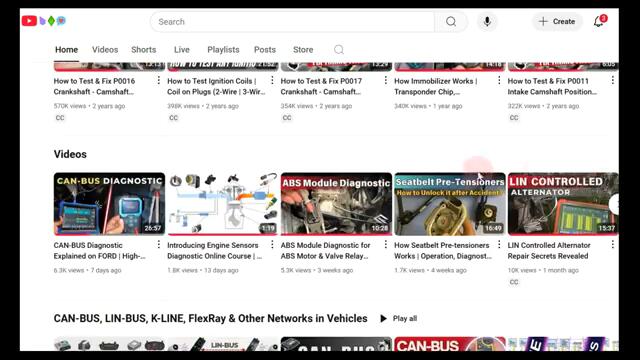Open CAN-BUS, LIN-BUS, K-LINE playlist heading
Image resolution: width=640 pixels, height=360 pixels.
(211, 318)
